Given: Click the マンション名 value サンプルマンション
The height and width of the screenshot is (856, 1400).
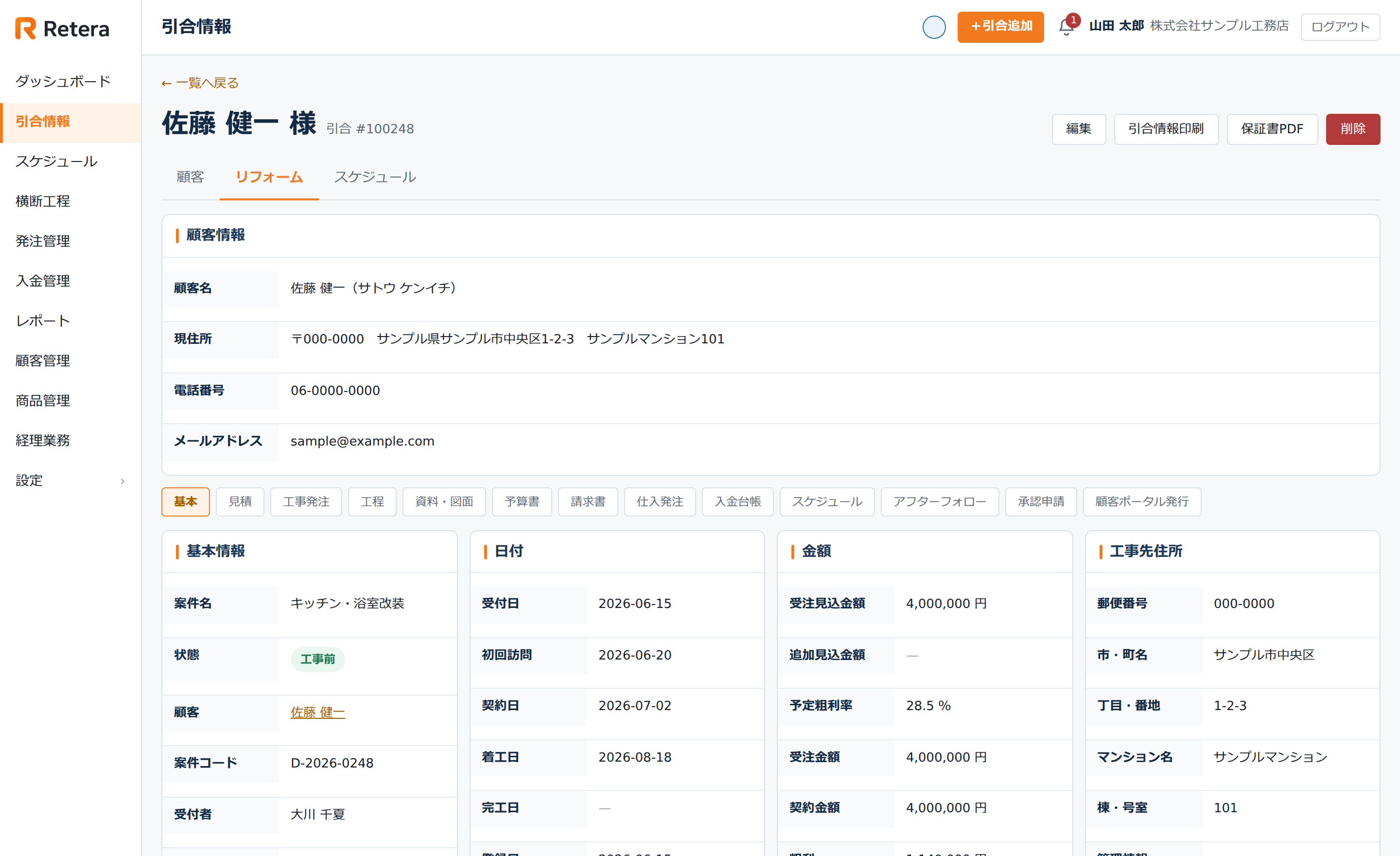Looking at the screenshot, I should (1271, 757).
